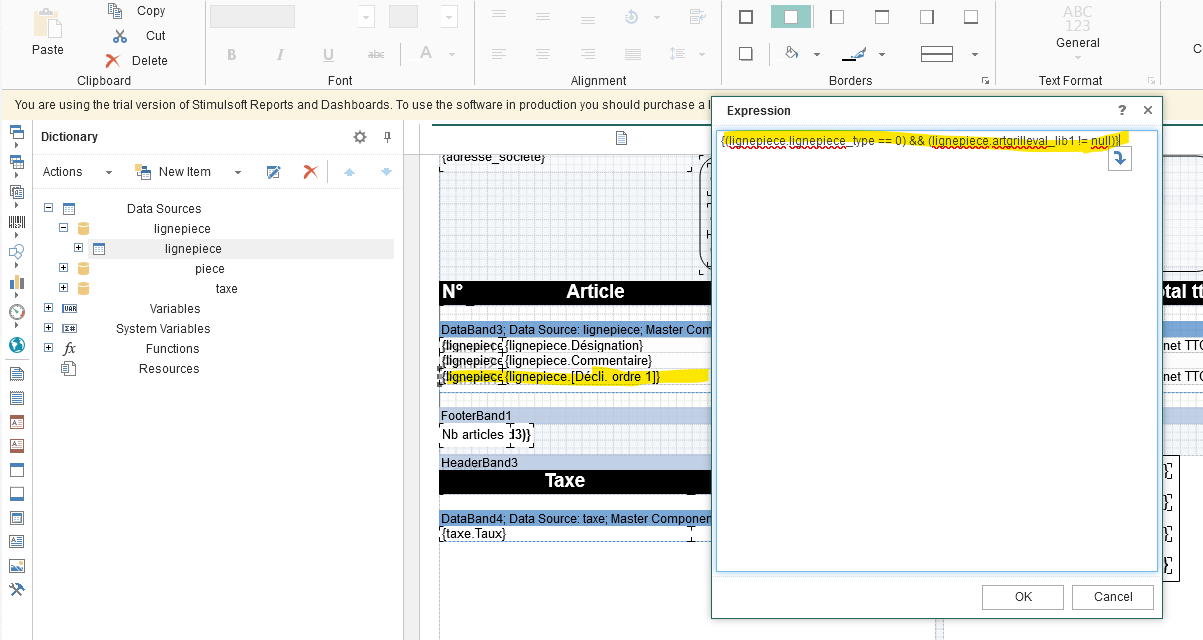This screenshot has width=1203, height=640.
Task: Toggle Bold formatting
Action: (231, 55)
